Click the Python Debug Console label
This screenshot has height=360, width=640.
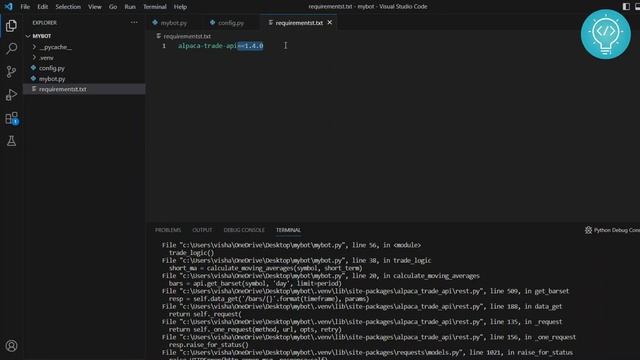coord(617,230)
